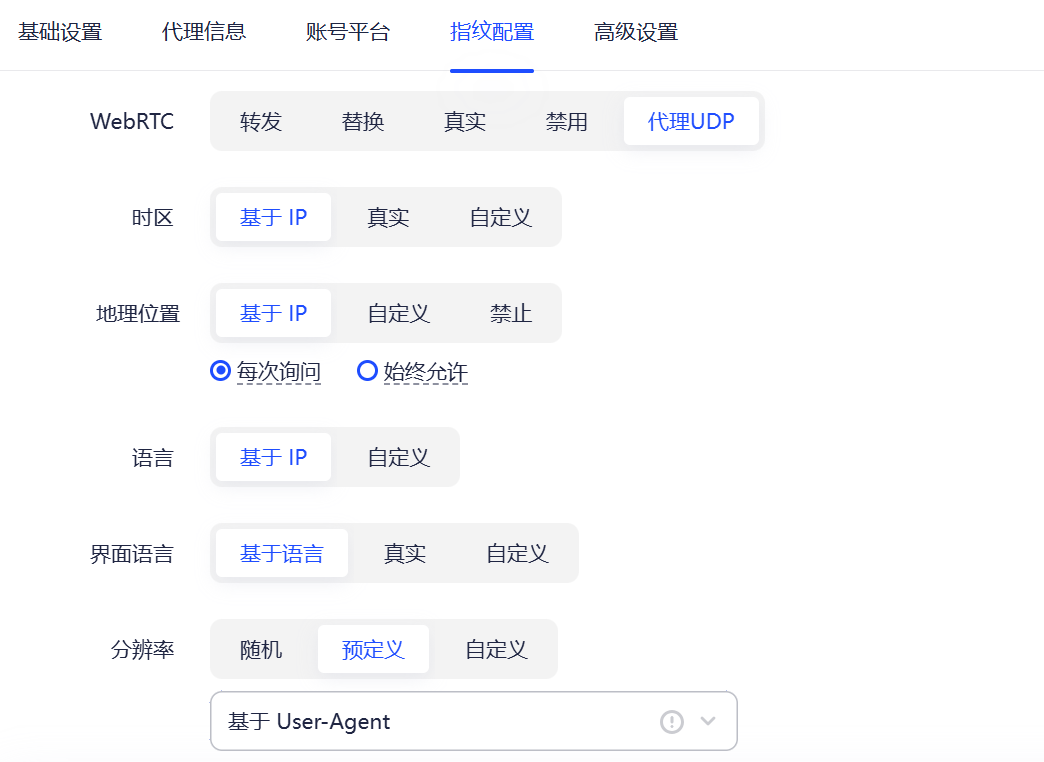Image resolution: width=1044 pixels, height=762 pixels.
Task: Set 分辨率 to 随机
Action: 261,649
